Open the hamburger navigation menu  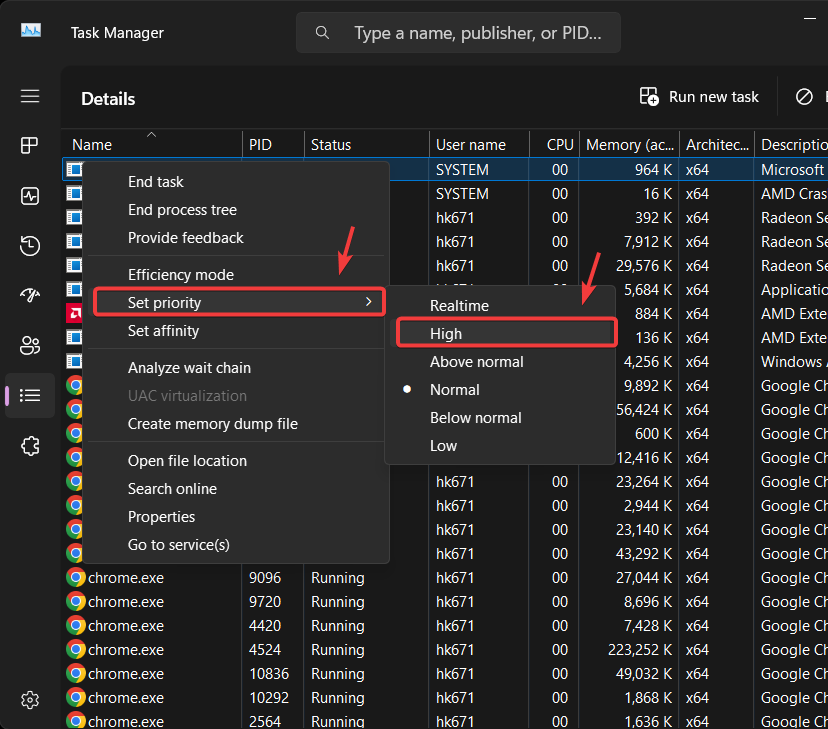click(x=30, y=96)
